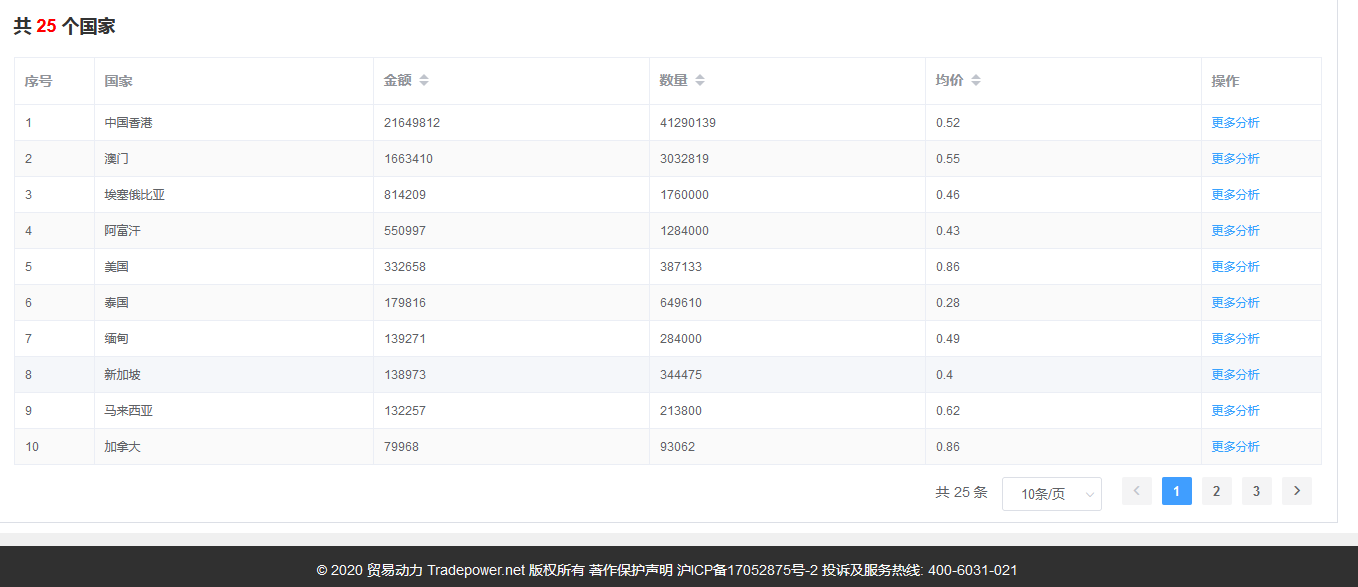Sort 金额 column ascending with up caret
Screen dimensions: 1358x587
[x=424, y=76]
